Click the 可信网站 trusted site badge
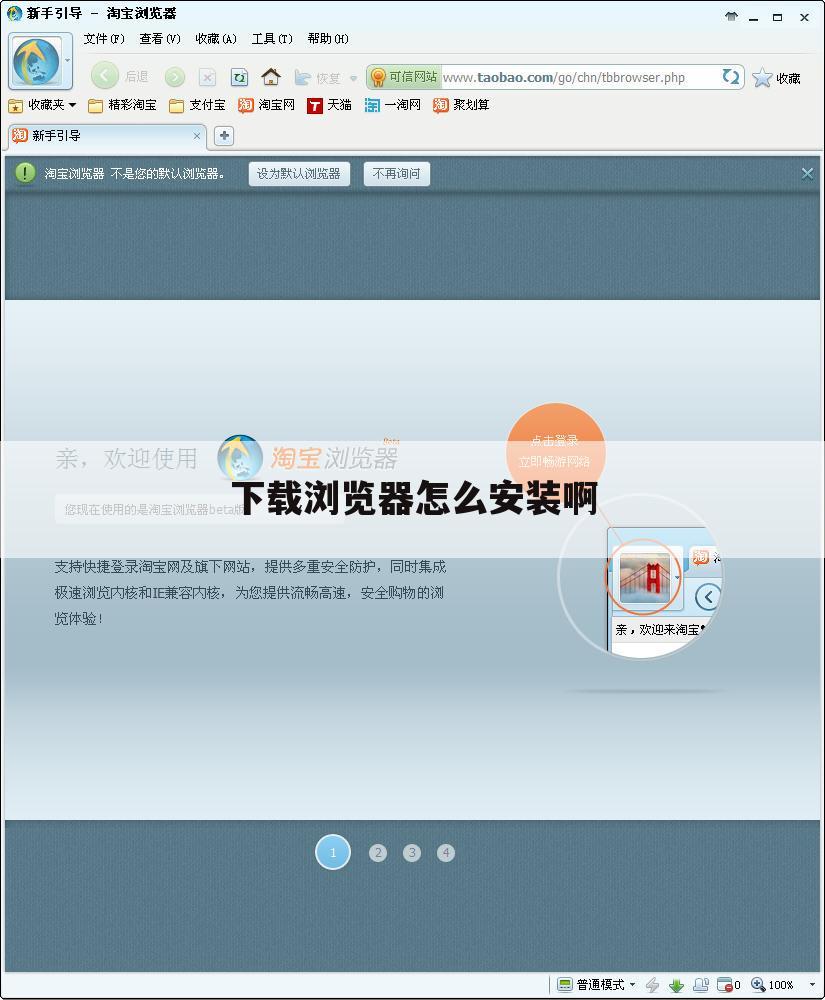Image resolution: width=825 pixels, height=1000 pixels. pyautogui.click(x=404, y=77)
